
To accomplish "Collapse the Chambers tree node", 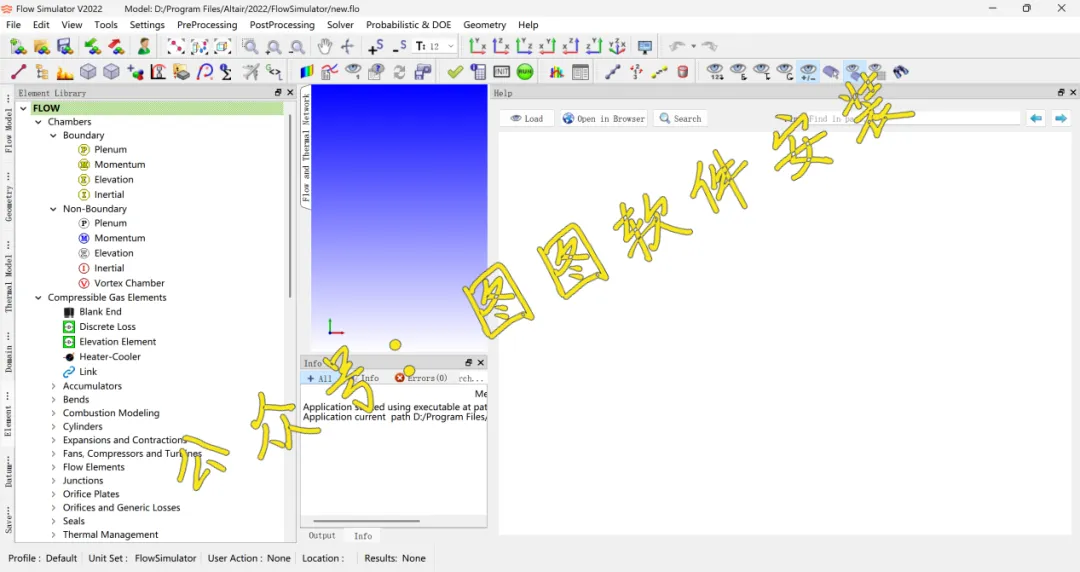I will coord(39,122).
